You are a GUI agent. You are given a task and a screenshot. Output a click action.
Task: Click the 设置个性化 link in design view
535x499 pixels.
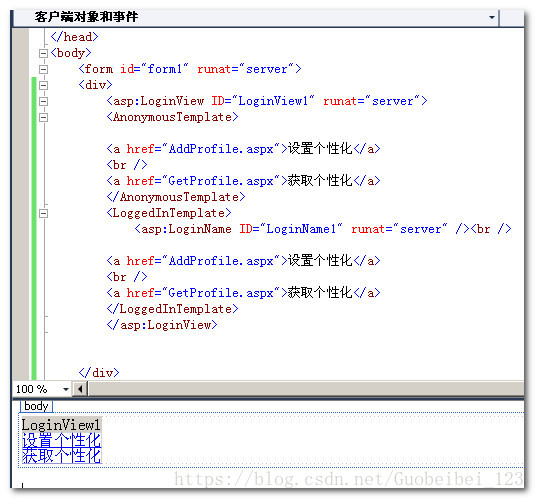[x=61, y=440]
